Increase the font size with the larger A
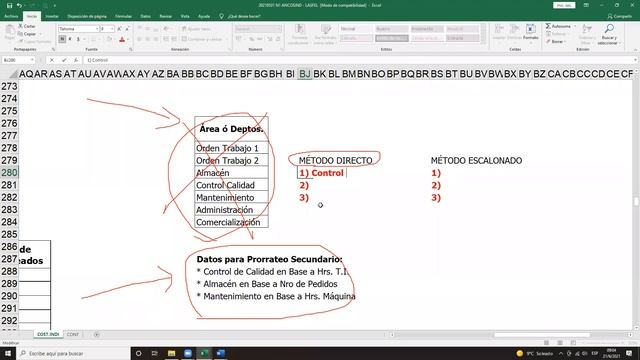 [119, 29]
